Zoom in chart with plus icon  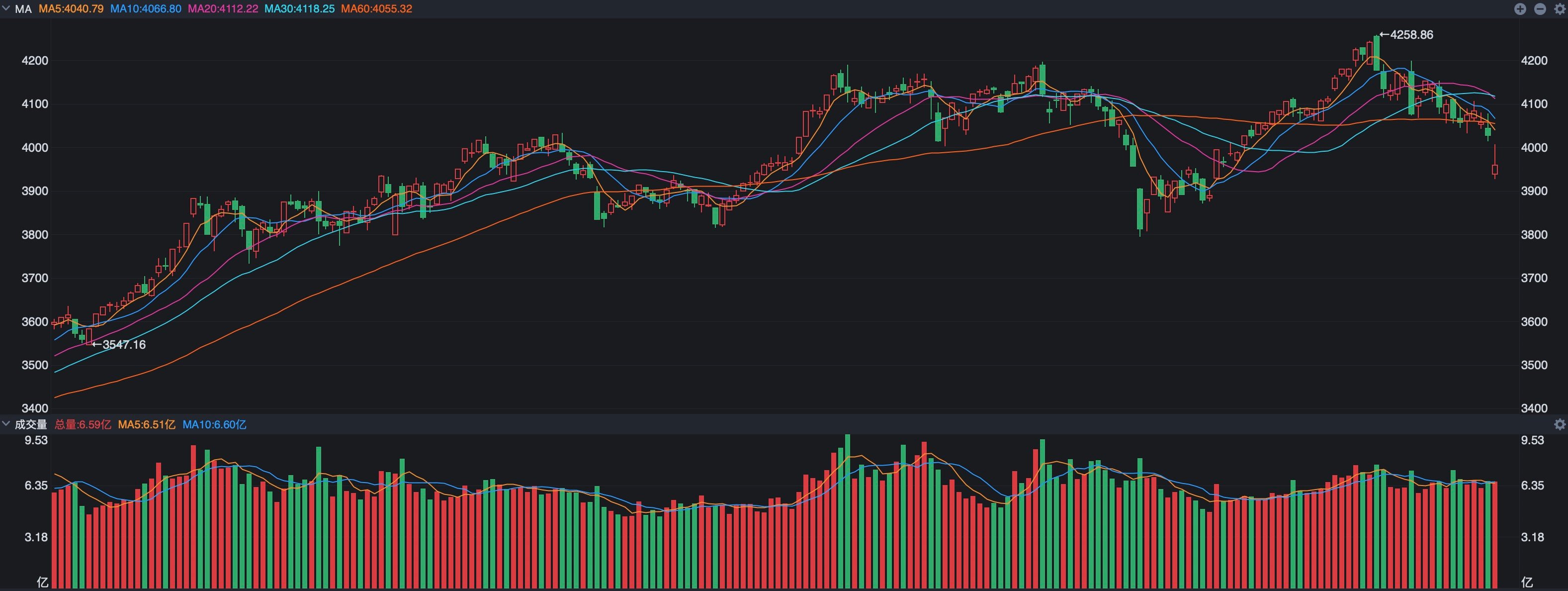point(1520,8)
